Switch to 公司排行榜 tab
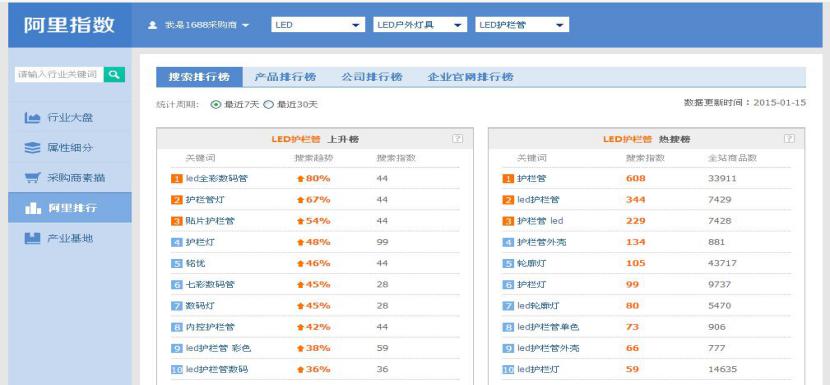Screen dimensions: 830x385 coord(372,77)
